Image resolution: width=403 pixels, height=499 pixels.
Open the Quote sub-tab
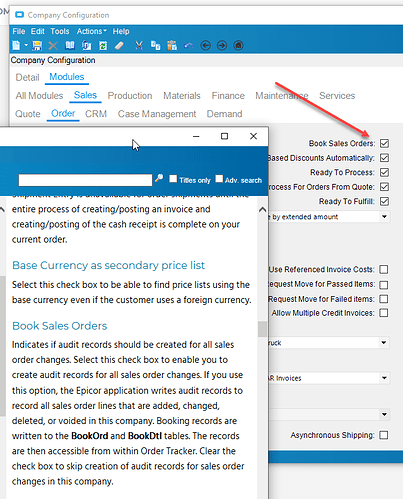pos(28,114)
